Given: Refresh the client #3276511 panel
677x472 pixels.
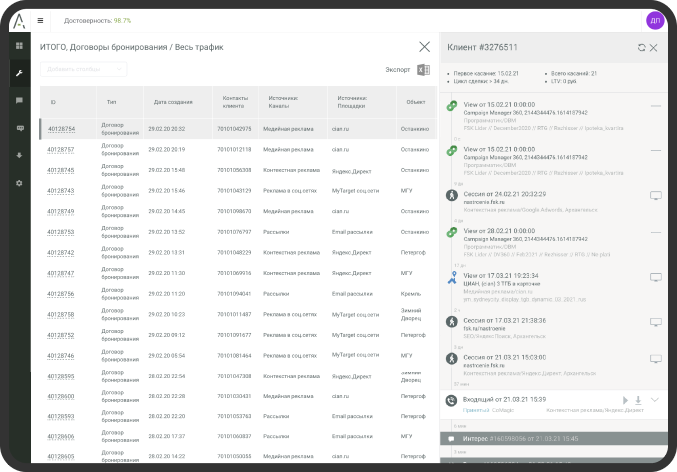Looking at the screenshot, I should click(x=641, y=47).
